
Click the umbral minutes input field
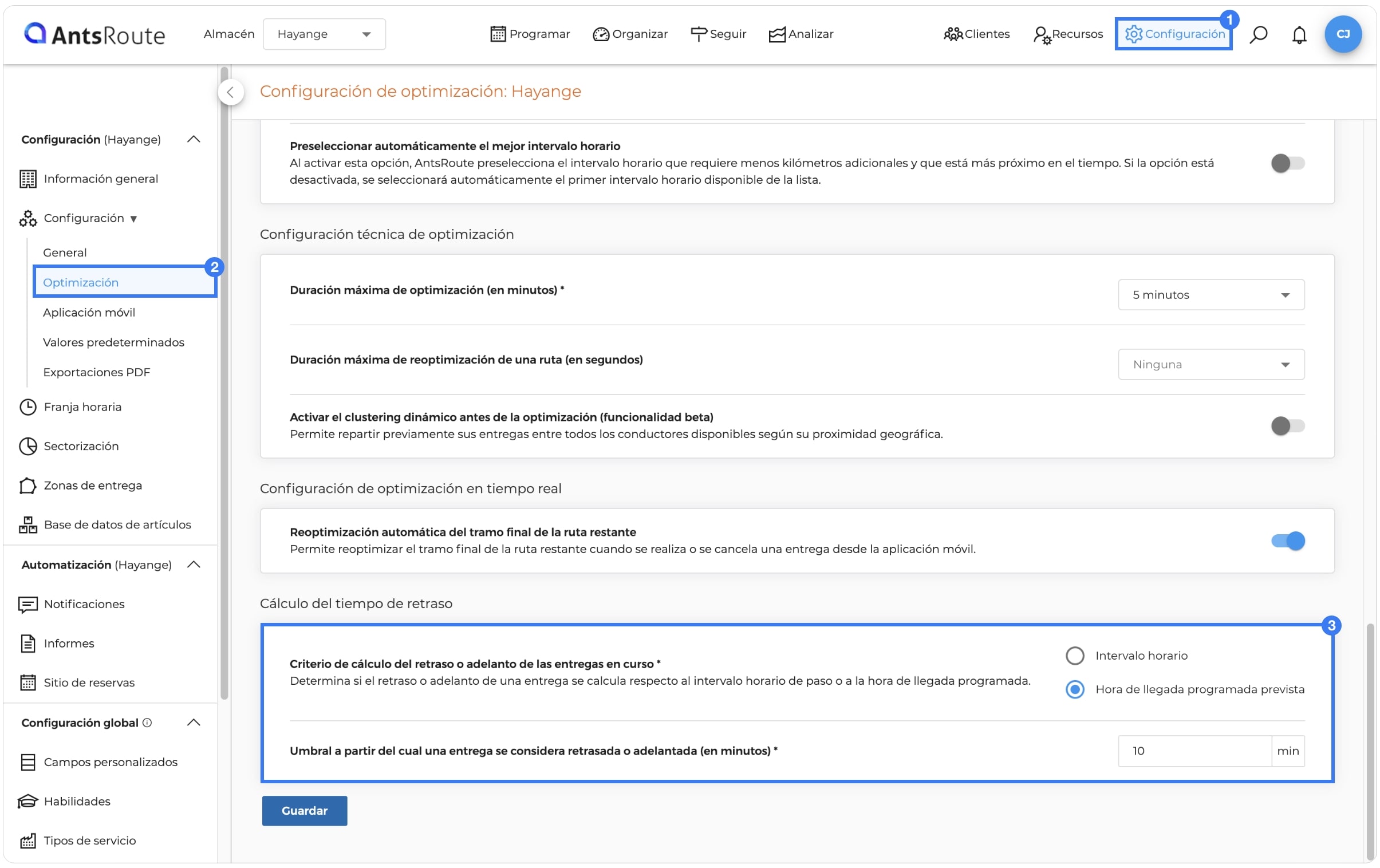pos(1194,751)
